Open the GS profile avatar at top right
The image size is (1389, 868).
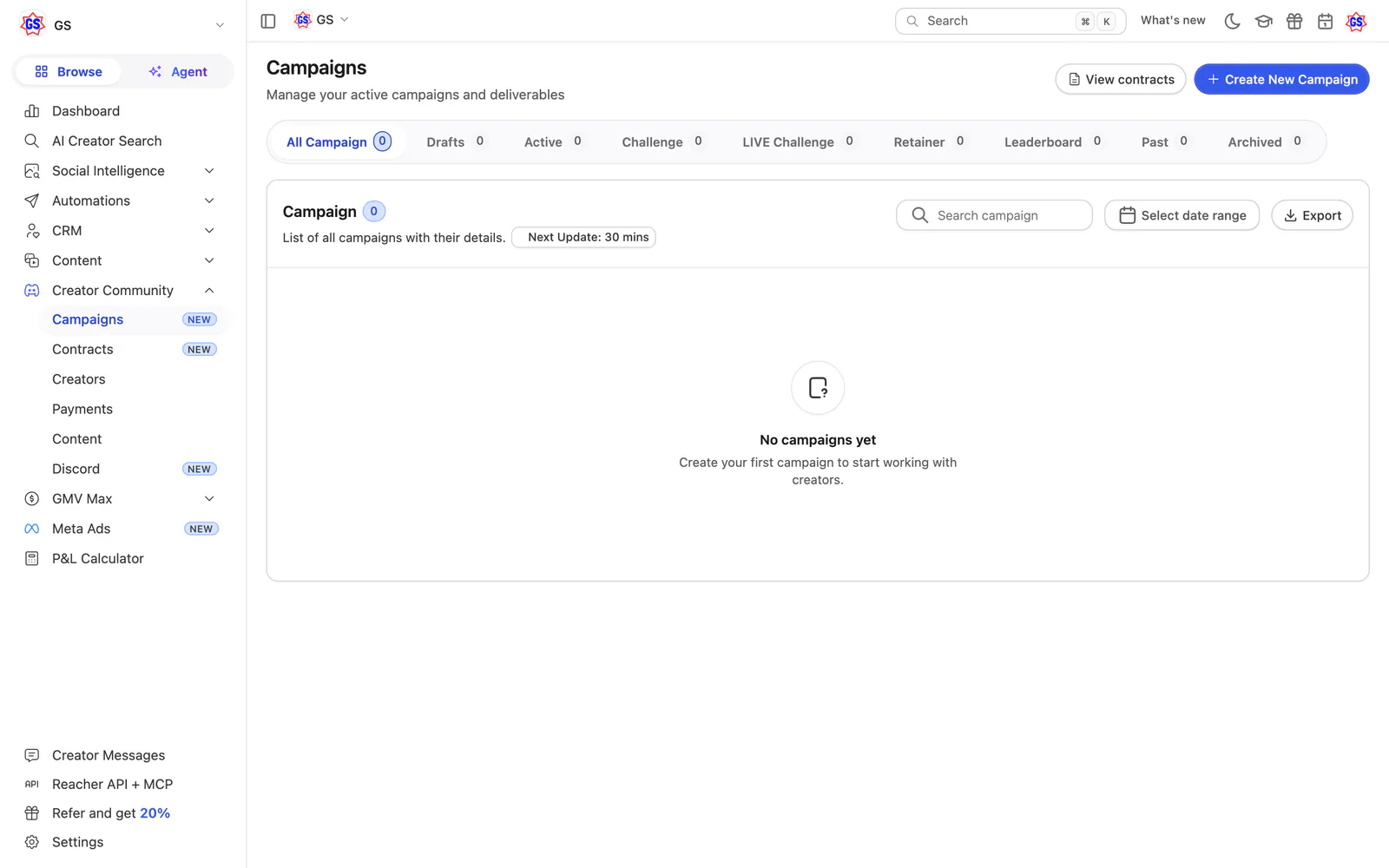1356,21
